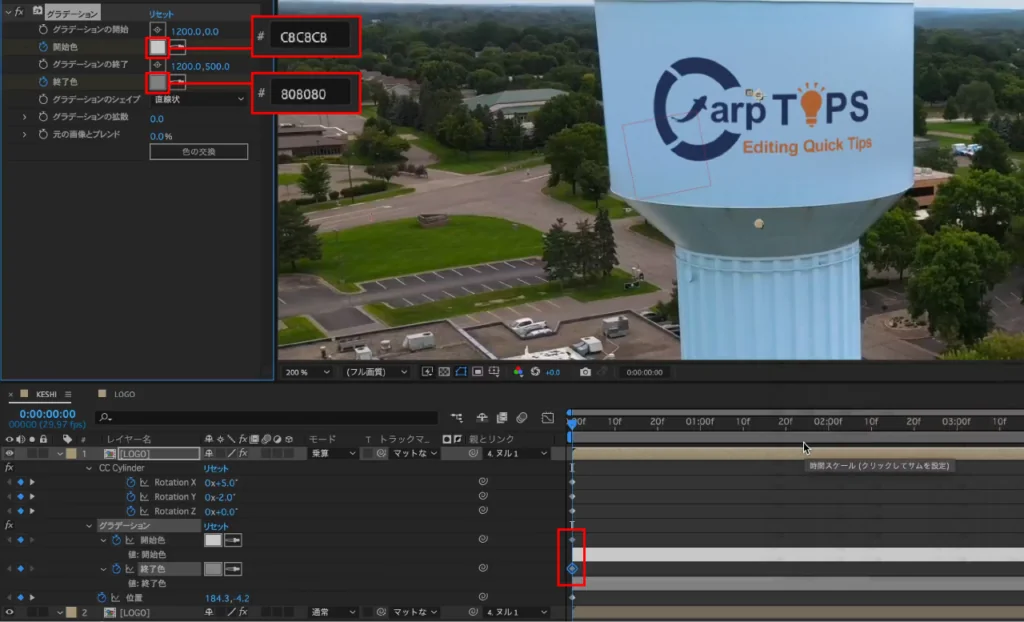Click リセット in effect controls グラデーション

tap(161, 14)
